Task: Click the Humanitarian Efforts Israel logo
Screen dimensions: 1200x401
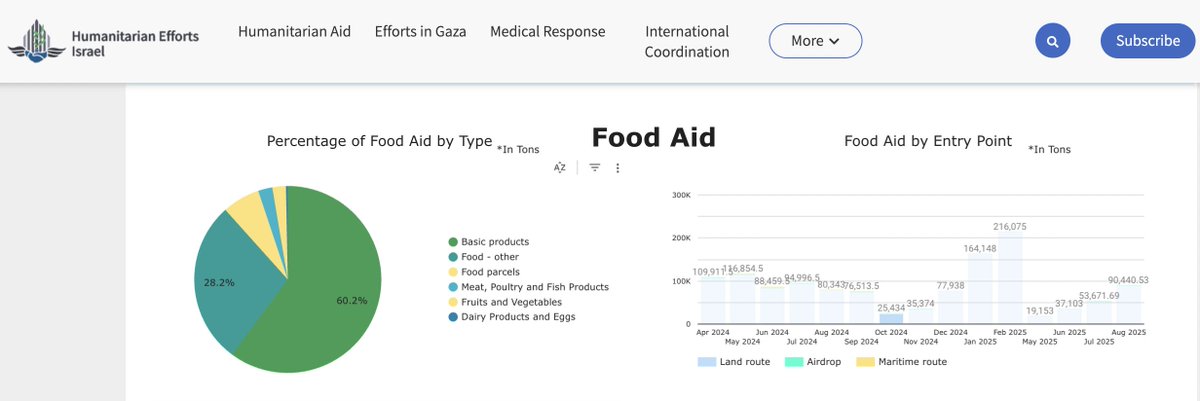Action: click(104, 43)
